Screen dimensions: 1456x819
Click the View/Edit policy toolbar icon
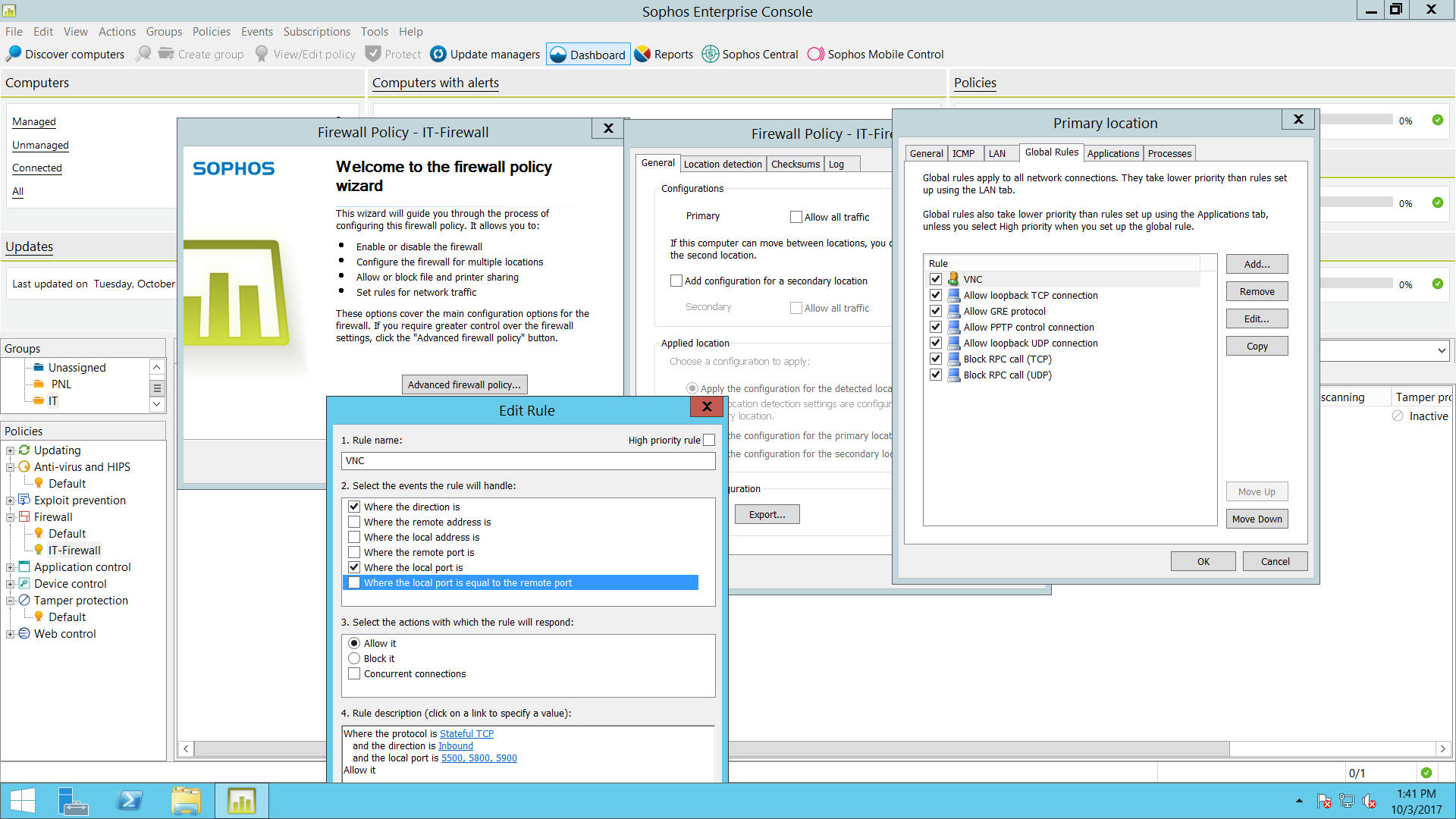click(262, 54)
